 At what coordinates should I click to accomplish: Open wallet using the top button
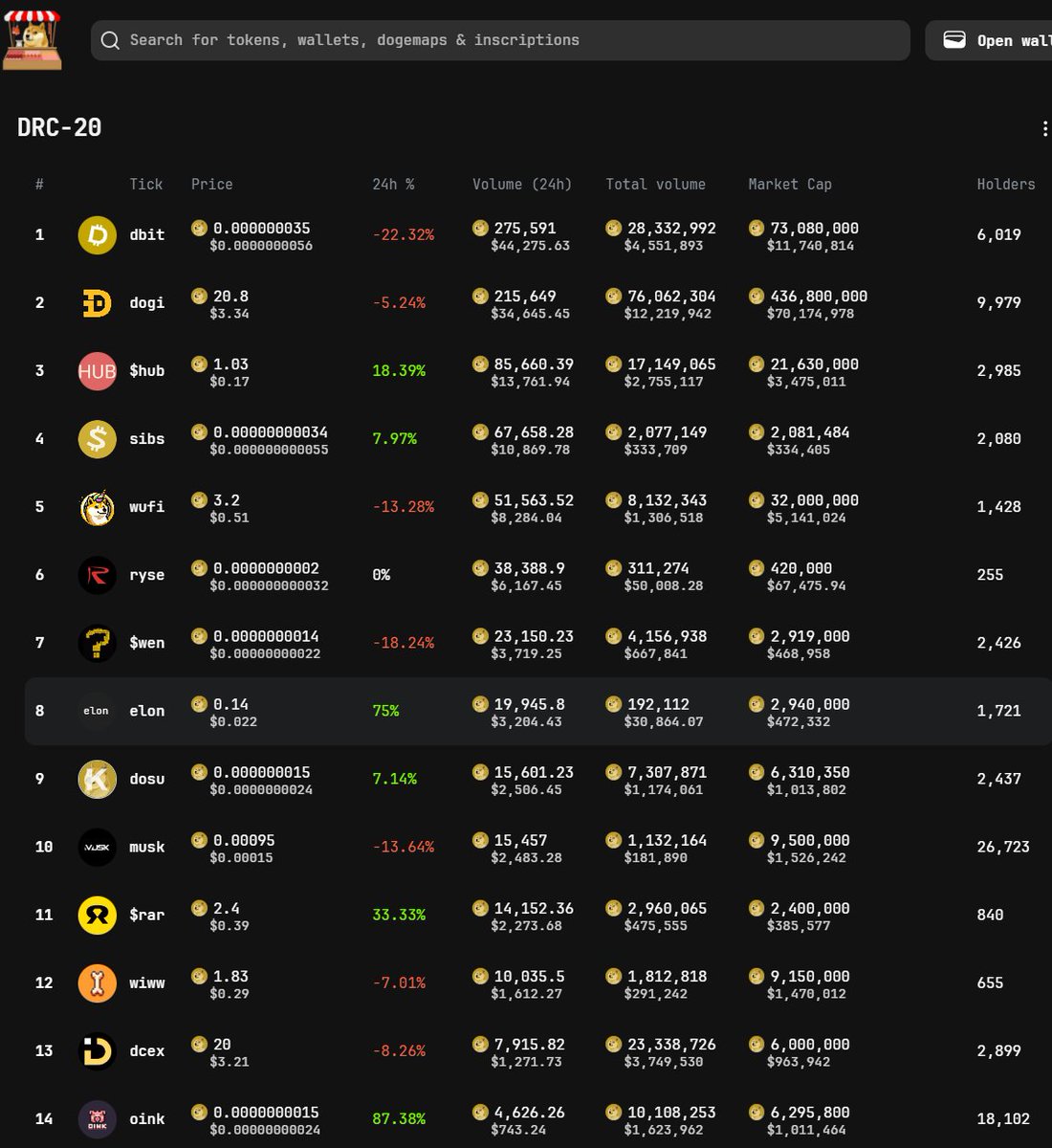[x=989, y=40]
